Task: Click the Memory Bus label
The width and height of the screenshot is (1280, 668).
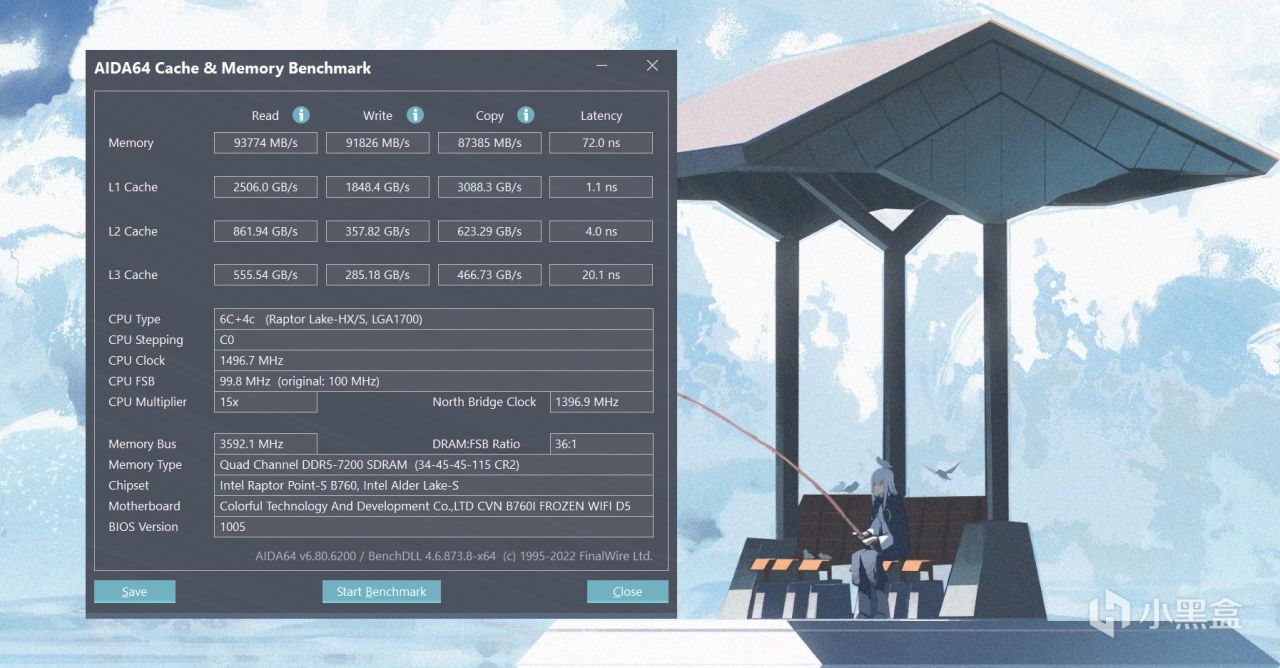Action: pyautogui.click(x=142, y=444)
